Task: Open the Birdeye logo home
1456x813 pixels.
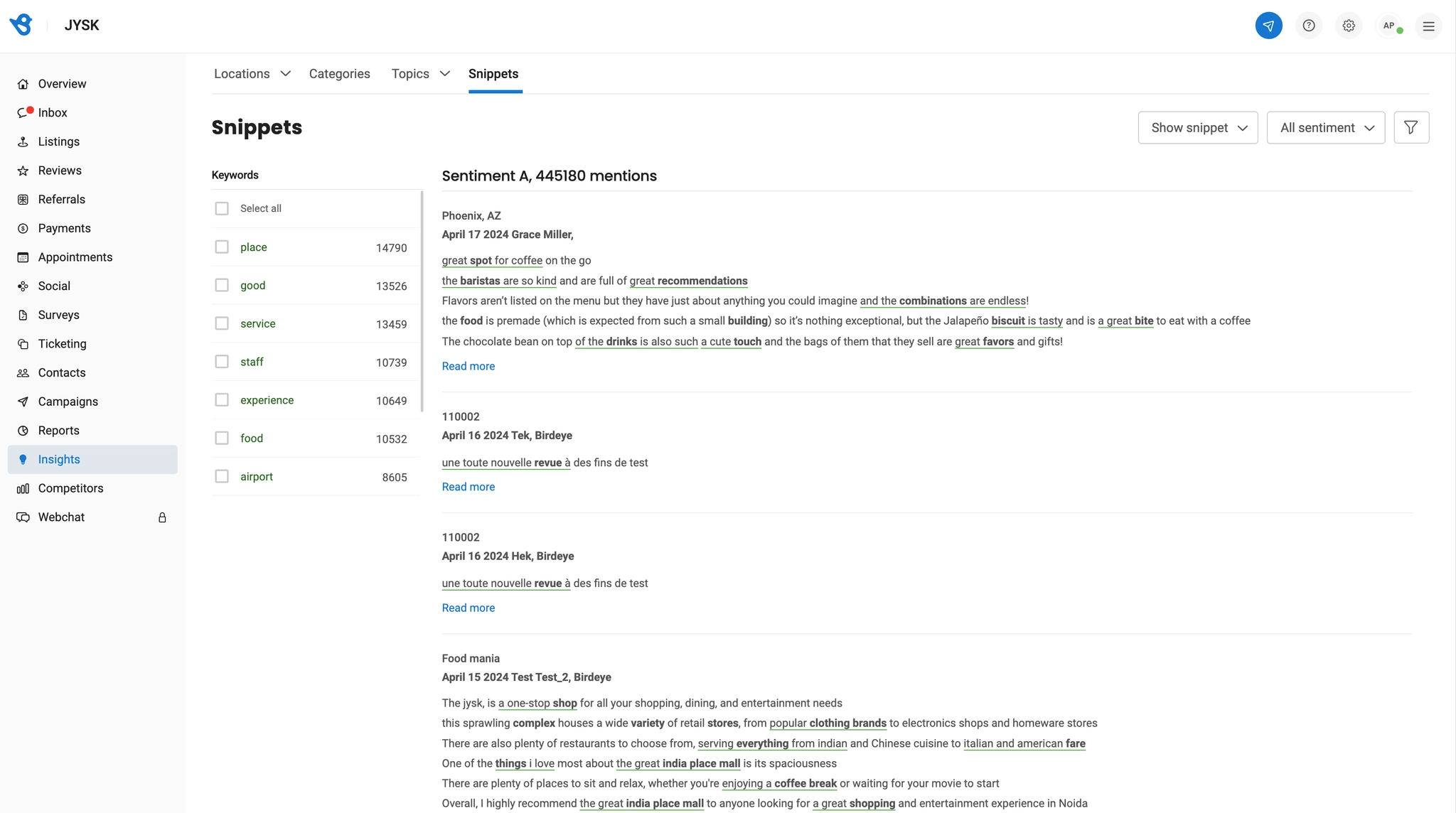Action: (21, 25)
